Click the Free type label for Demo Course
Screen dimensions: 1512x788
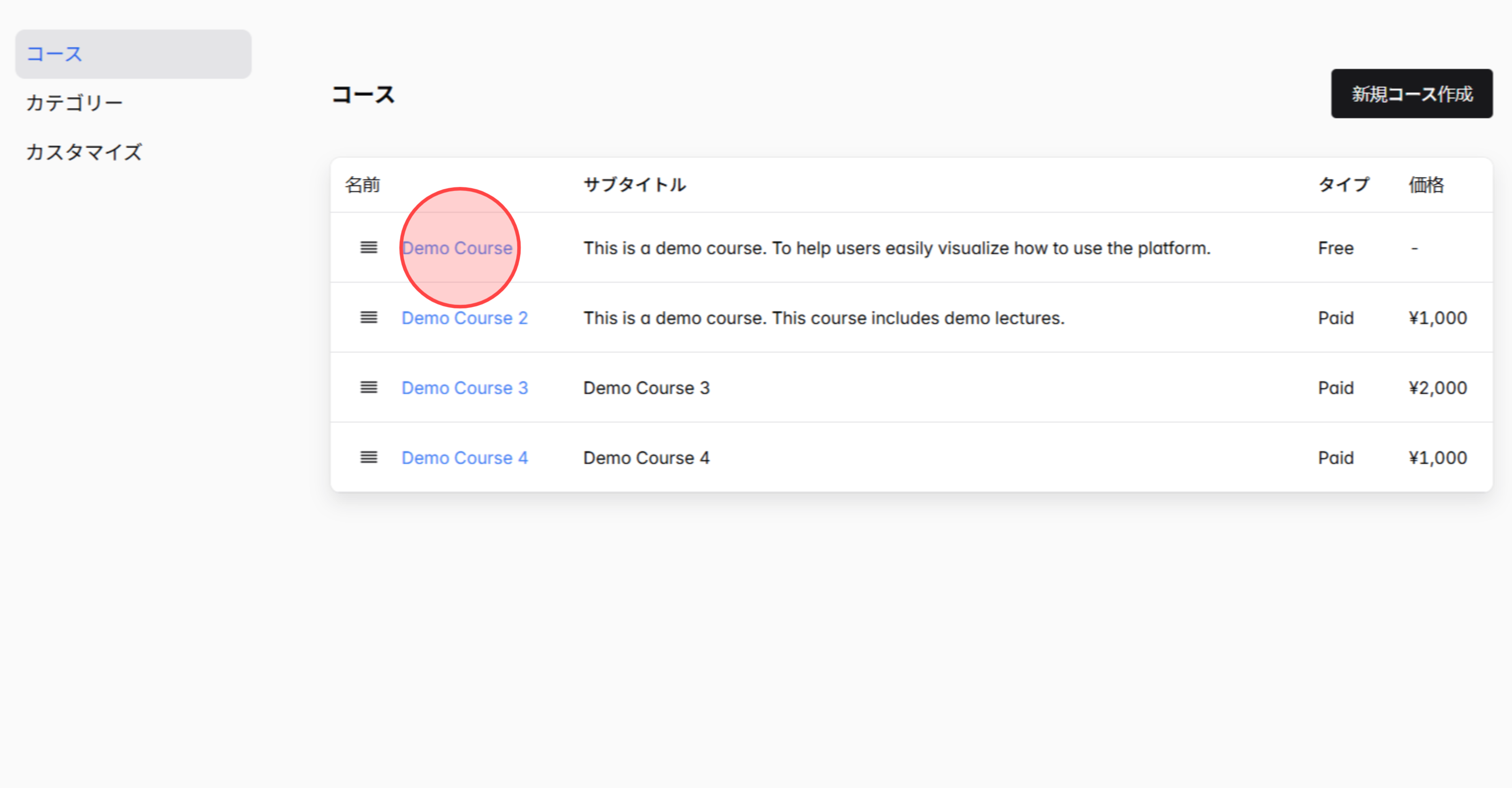click(1336, 247)
